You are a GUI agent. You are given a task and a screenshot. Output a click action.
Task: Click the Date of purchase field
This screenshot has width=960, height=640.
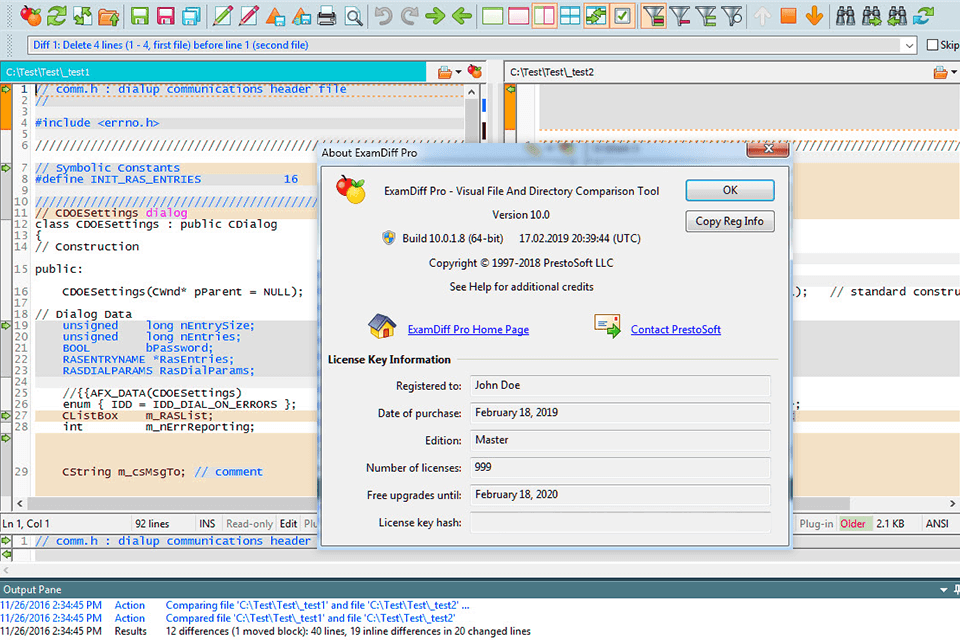click(620, 413)
